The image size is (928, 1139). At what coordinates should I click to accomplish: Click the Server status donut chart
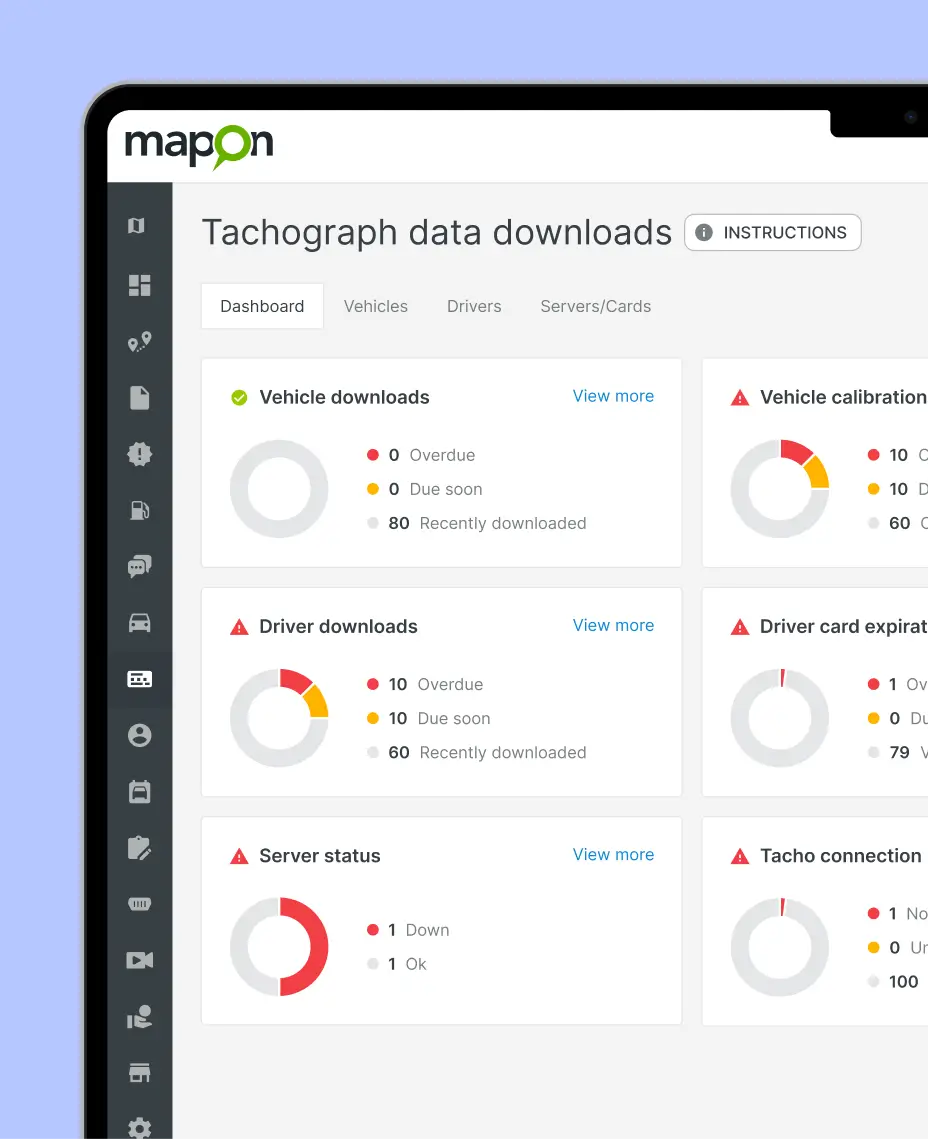280,946
